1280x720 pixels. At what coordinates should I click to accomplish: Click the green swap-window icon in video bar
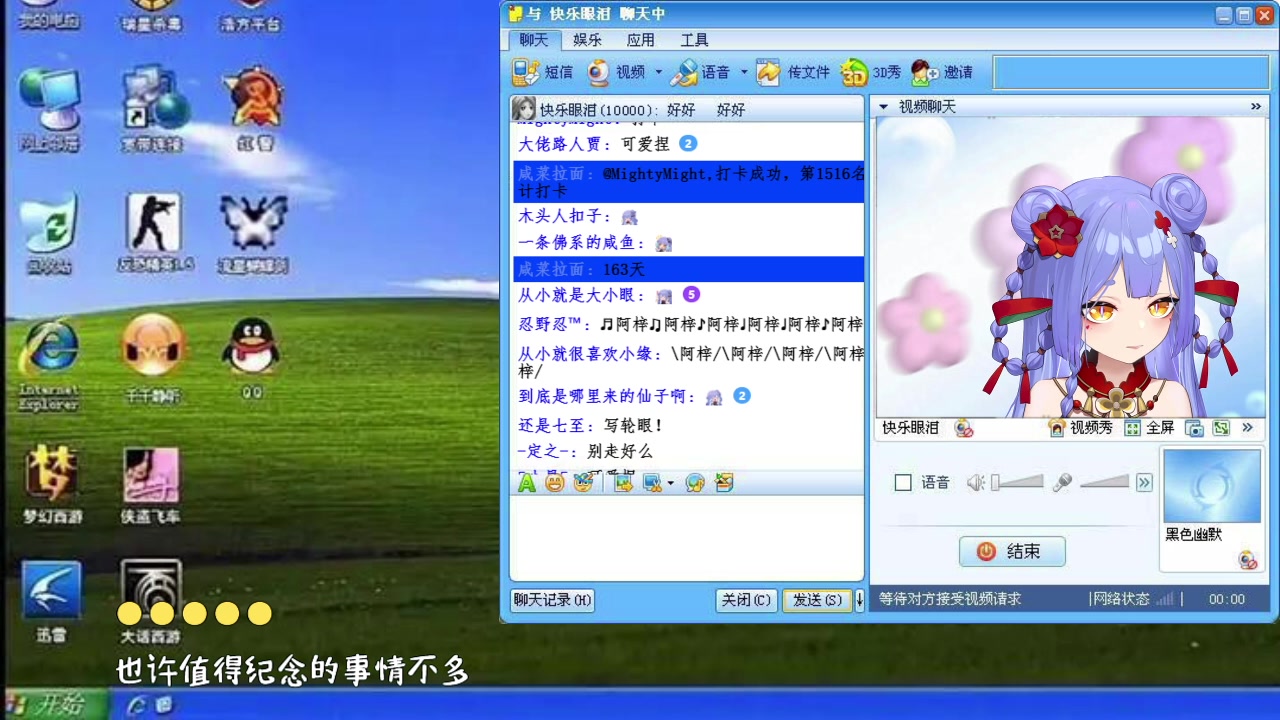(1221, 428)
